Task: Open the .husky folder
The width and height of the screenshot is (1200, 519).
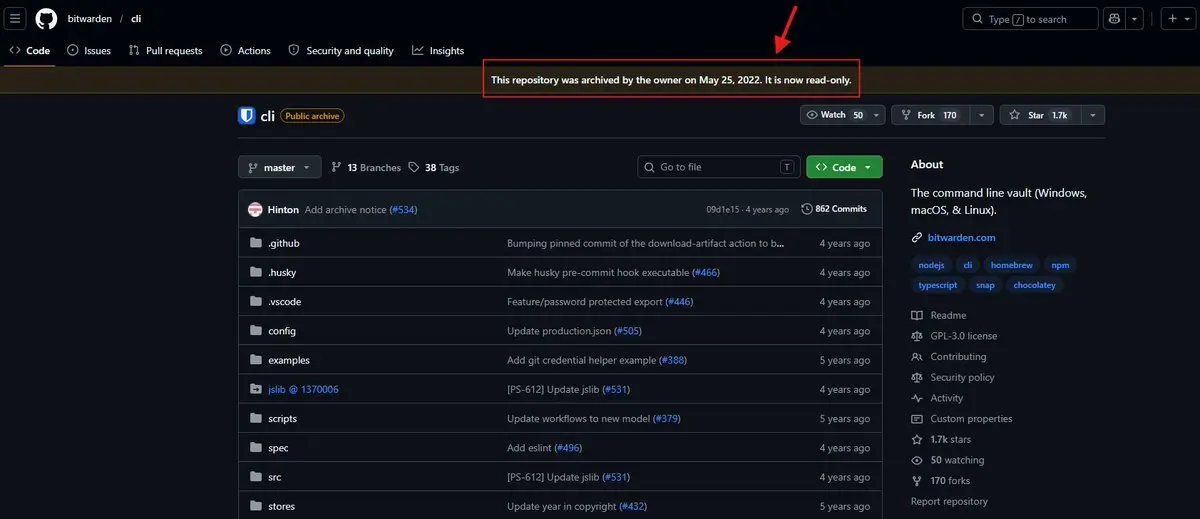Action: [282, 272]
